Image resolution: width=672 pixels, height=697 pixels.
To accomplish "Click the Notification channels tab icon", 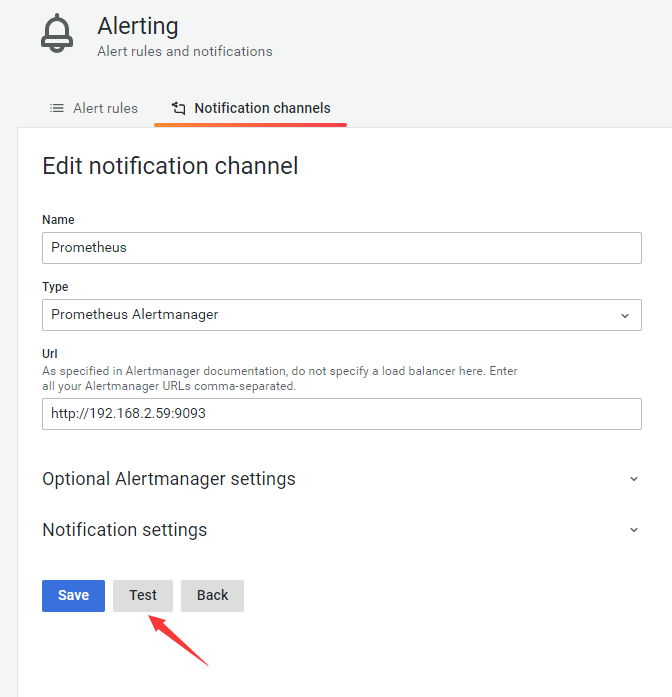I will pyautogui.click(x=179, y=108).
